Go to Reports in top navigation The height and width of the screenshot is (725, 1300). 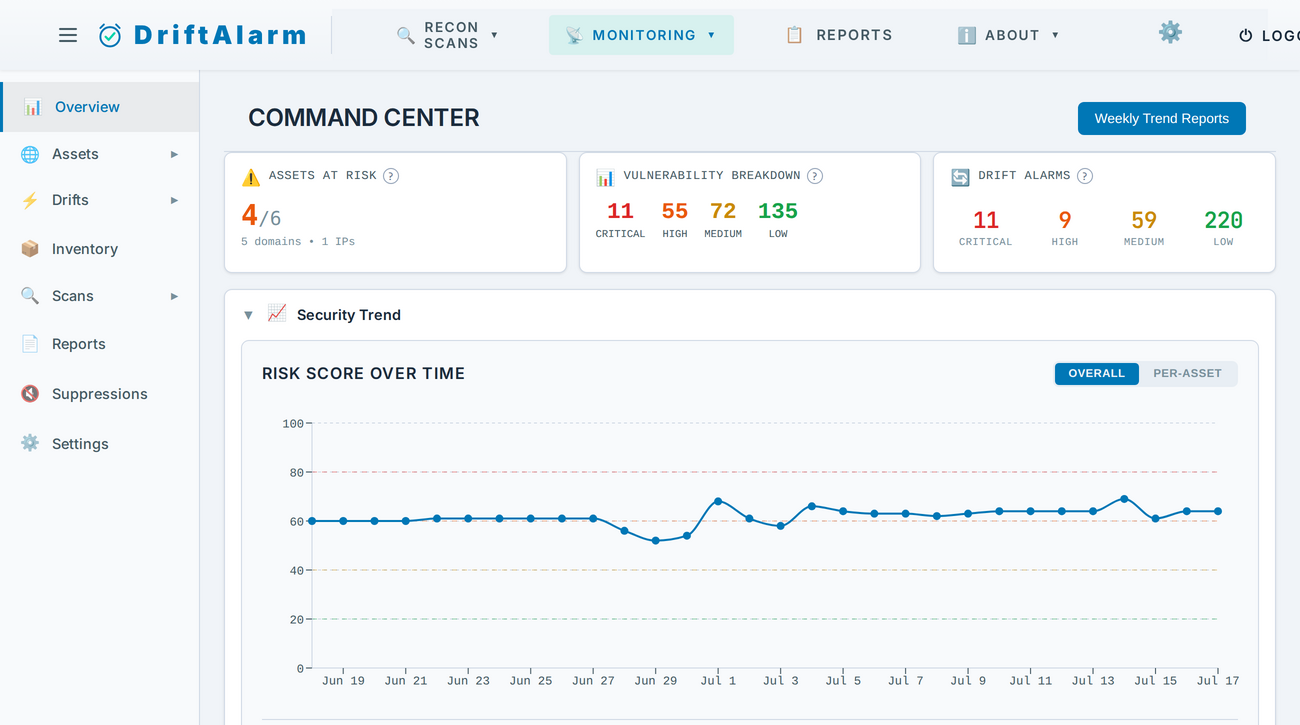[x=838, y=35]
